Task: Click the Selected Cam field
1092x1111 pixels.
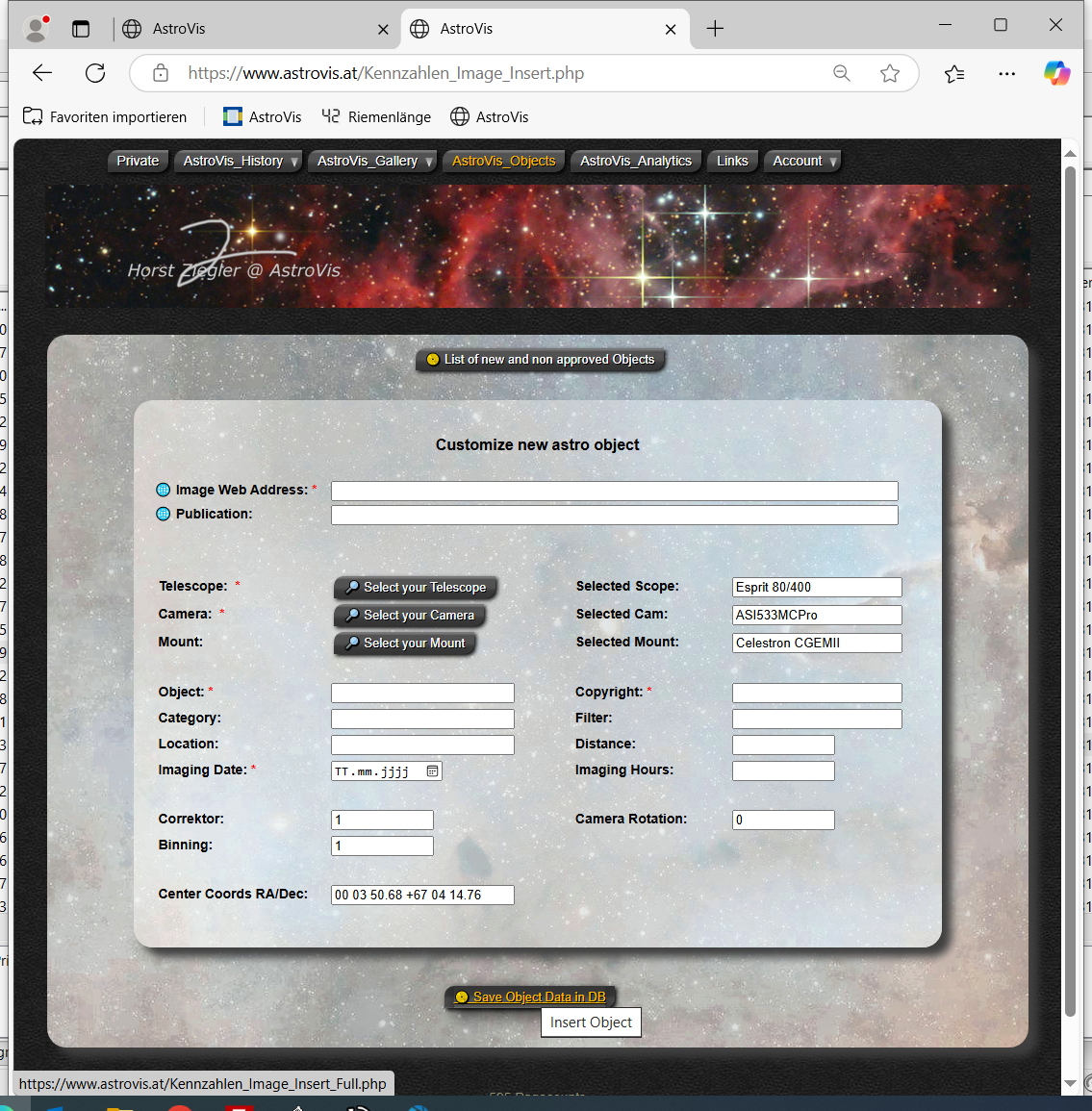Action: 817,615
